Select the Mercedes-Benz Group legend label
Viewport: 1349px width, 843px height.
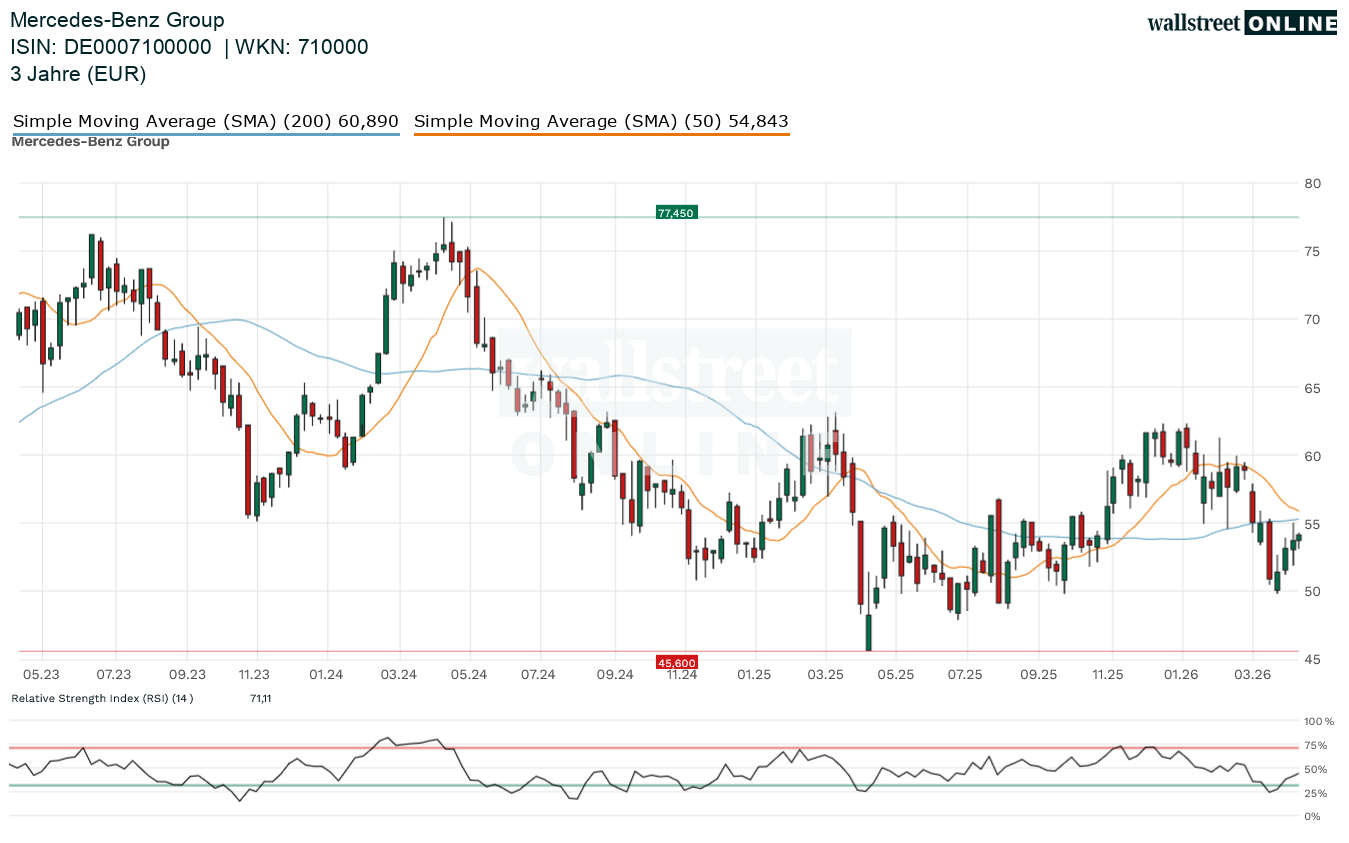coord(90,141)
